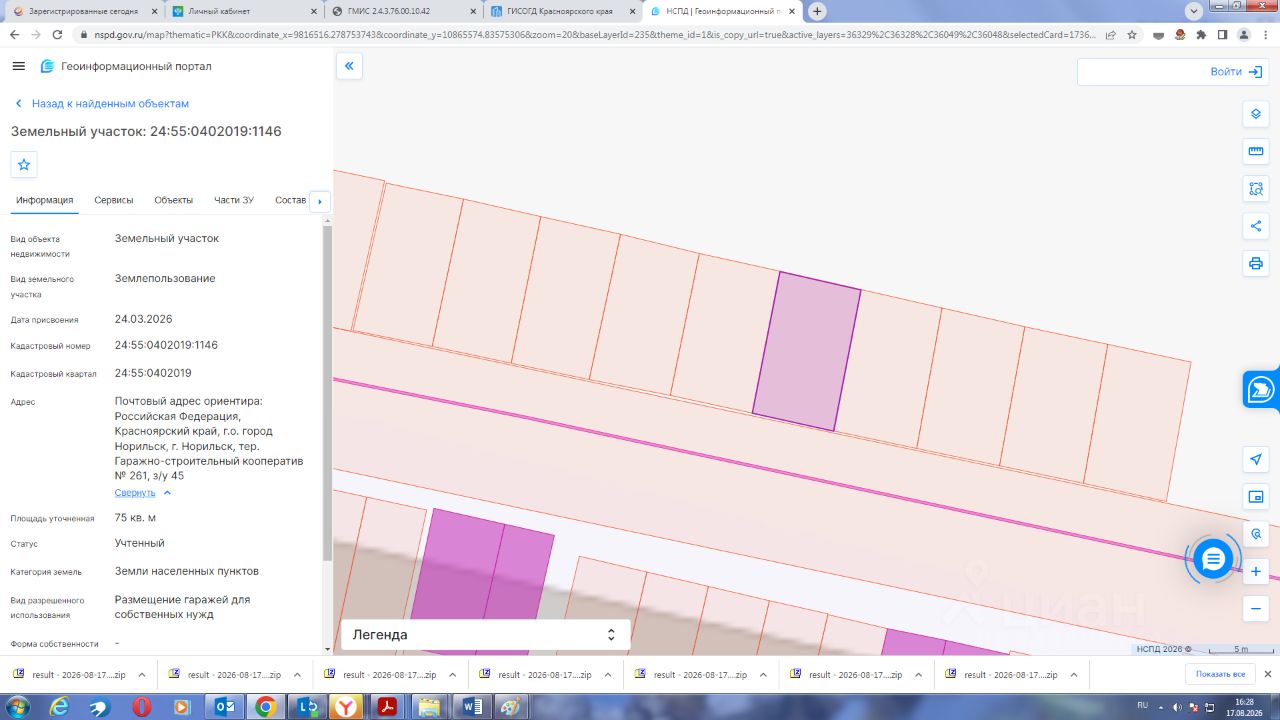This screenshot has height=720, width=1280.
Task: Select the ruler measurement tool
Action: (x=1256, y=152)
